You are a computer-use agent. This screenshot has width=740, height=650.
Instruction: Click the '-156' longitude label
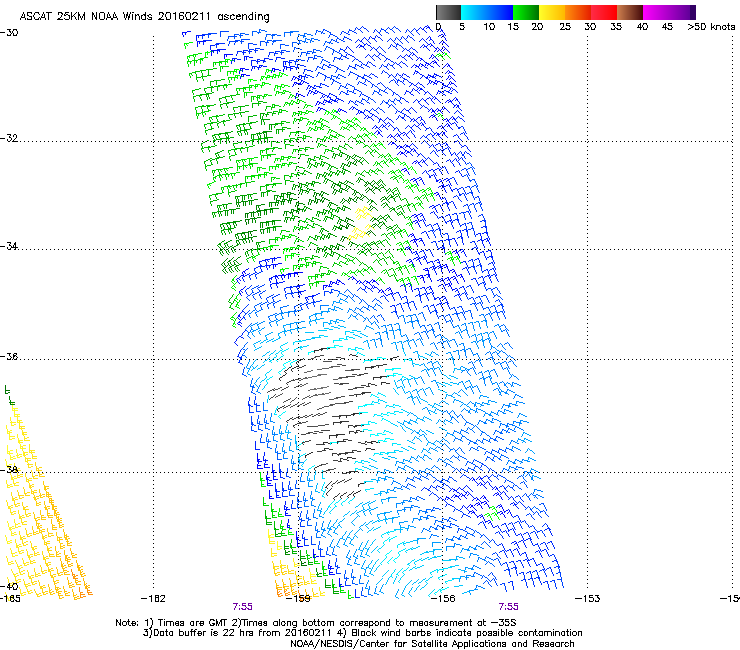click(x=443, y=599)
